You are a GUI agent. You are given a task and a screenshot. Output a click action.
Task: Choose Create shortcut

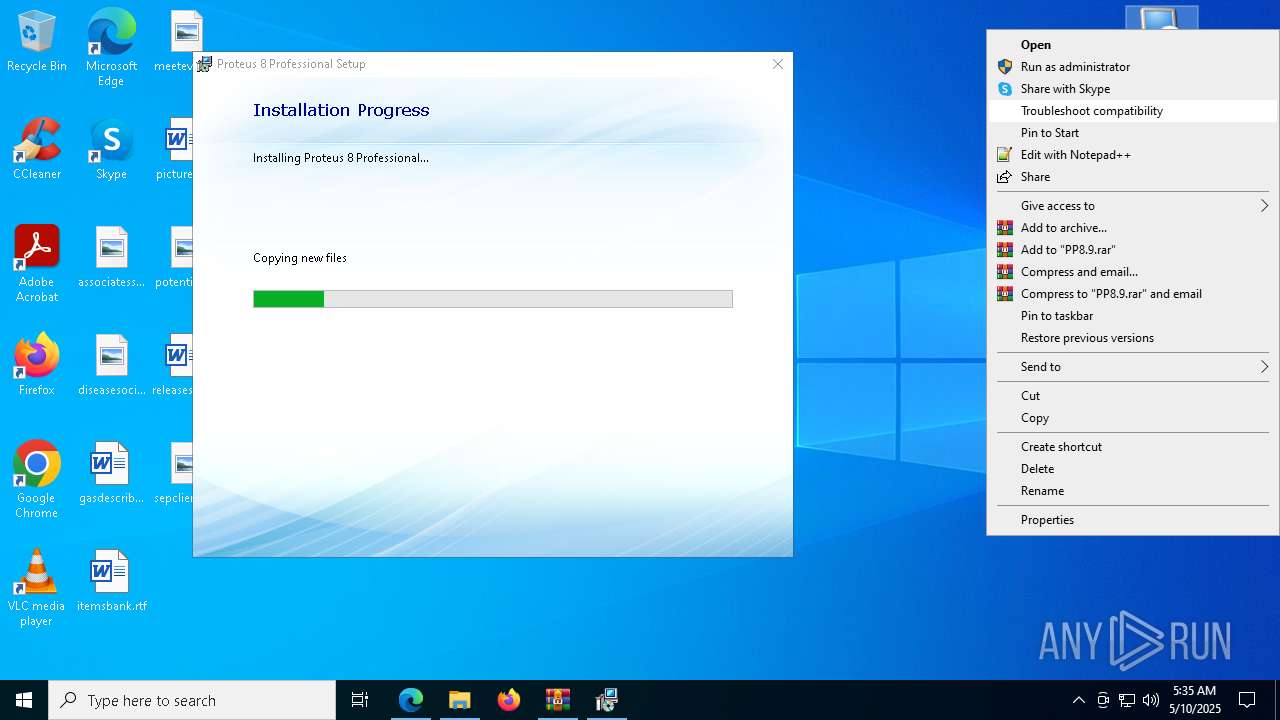point(1132,447)
